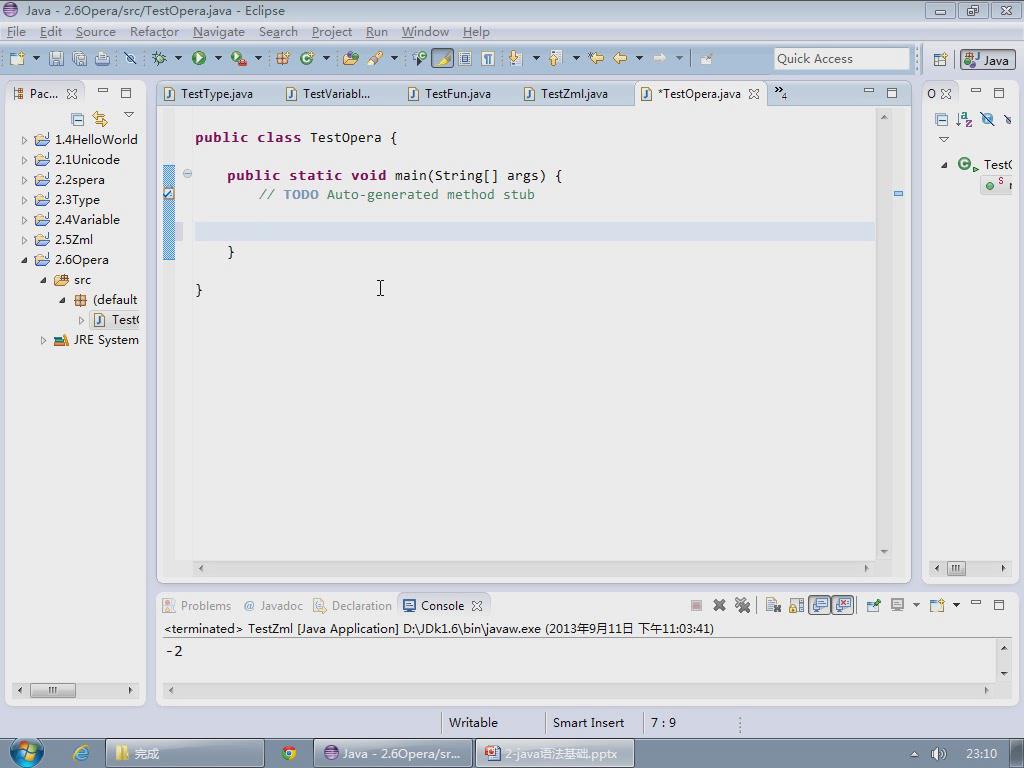Open a new Console view icon
Viewport: 1024px width, 768px height.
[937, 605]
